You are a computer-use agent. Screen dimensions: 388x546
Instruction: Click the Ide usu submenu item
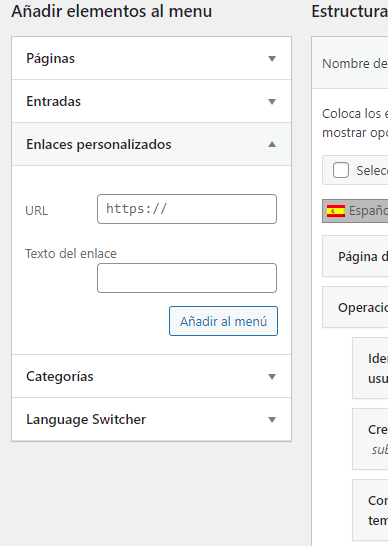tap(370, 368)
